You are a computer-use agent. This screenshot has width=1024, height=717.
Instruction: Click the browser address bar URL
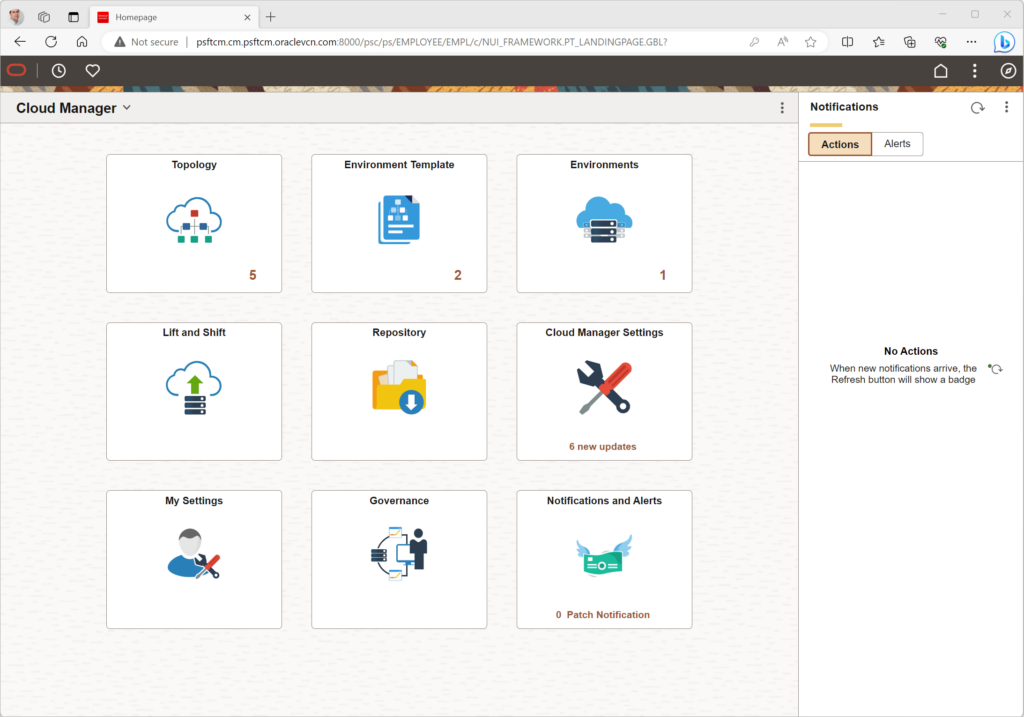(x=432, y=42)
